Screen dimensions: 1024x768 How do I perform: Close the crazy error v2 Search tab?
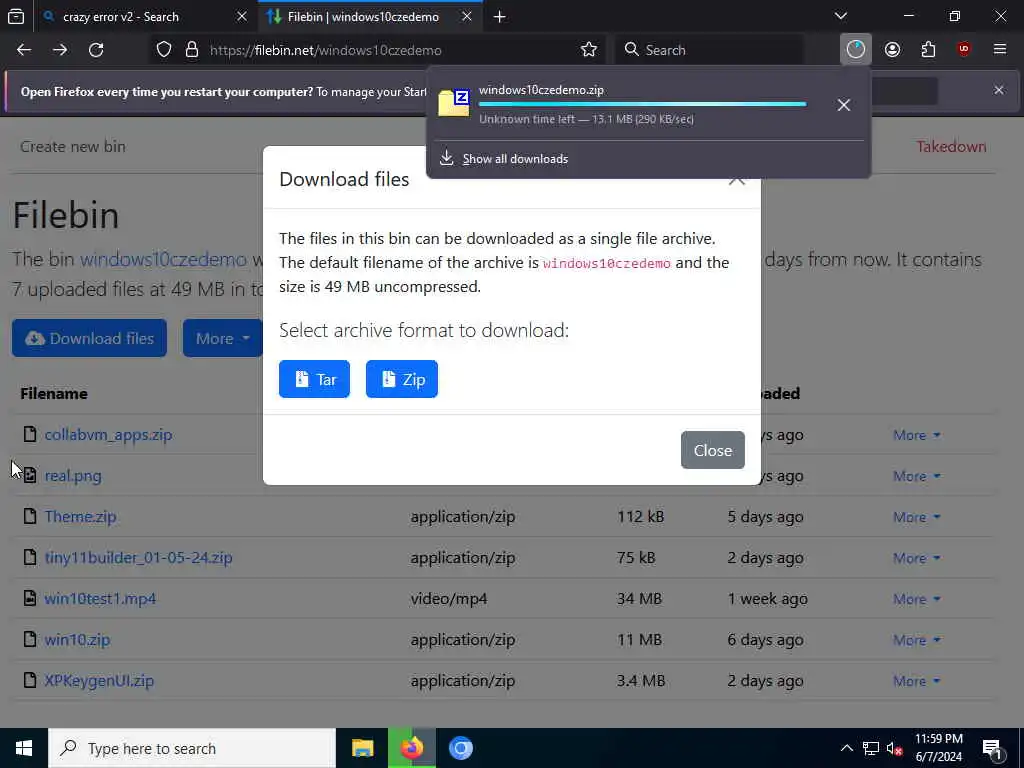(x=242, y=17)
